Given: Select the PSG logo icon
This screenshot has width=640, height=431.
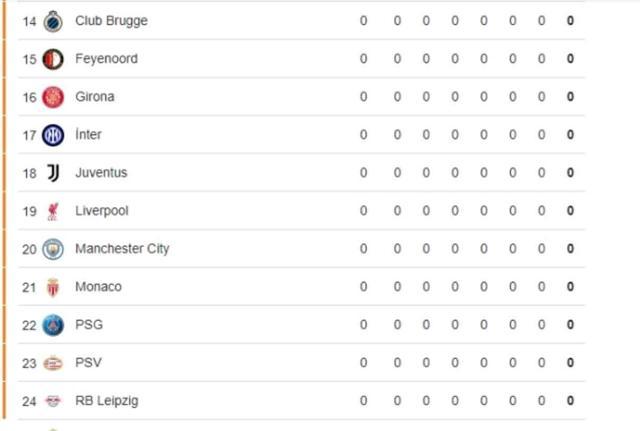Looking at the screenshot, I should pyautogui.click(x=53, y=325).
